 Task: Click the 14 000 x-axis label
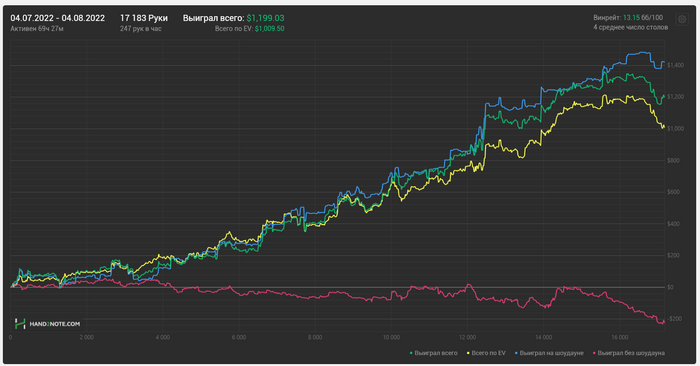(x=544, y=337)
